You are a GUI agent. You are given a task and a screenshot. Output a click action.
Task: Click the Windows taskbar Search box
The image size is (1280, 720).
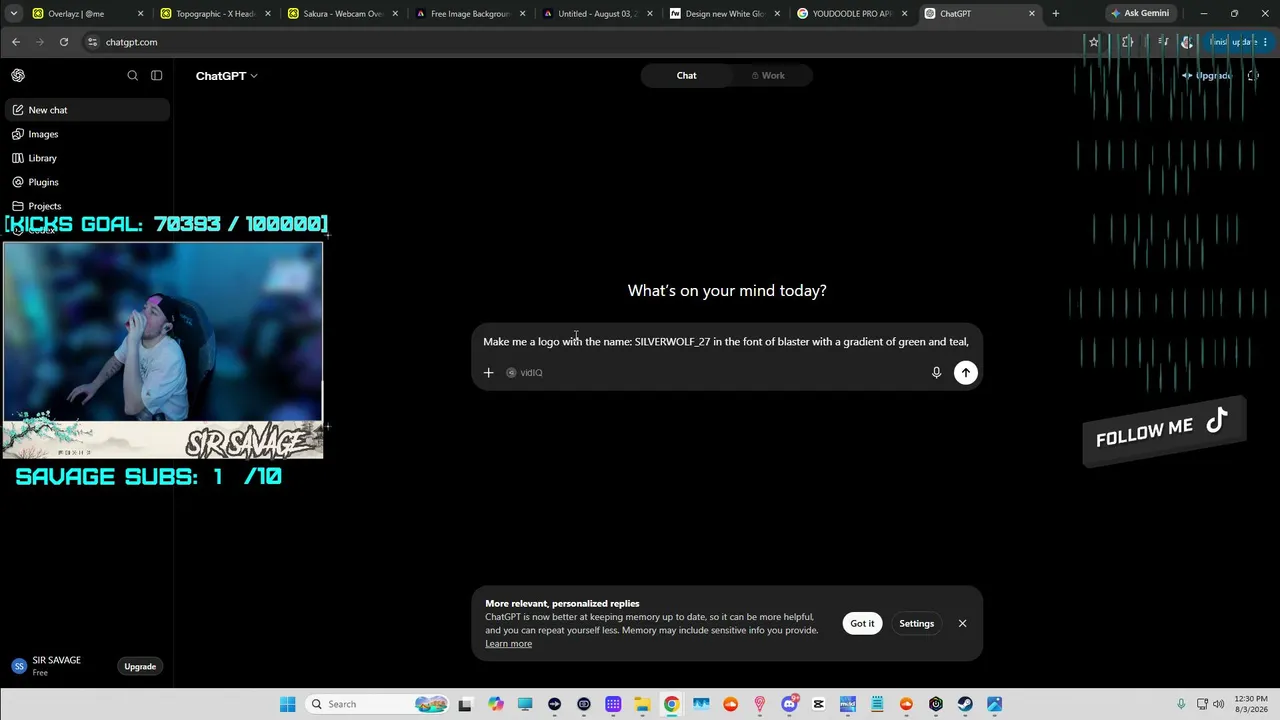[x=377, y=704]
